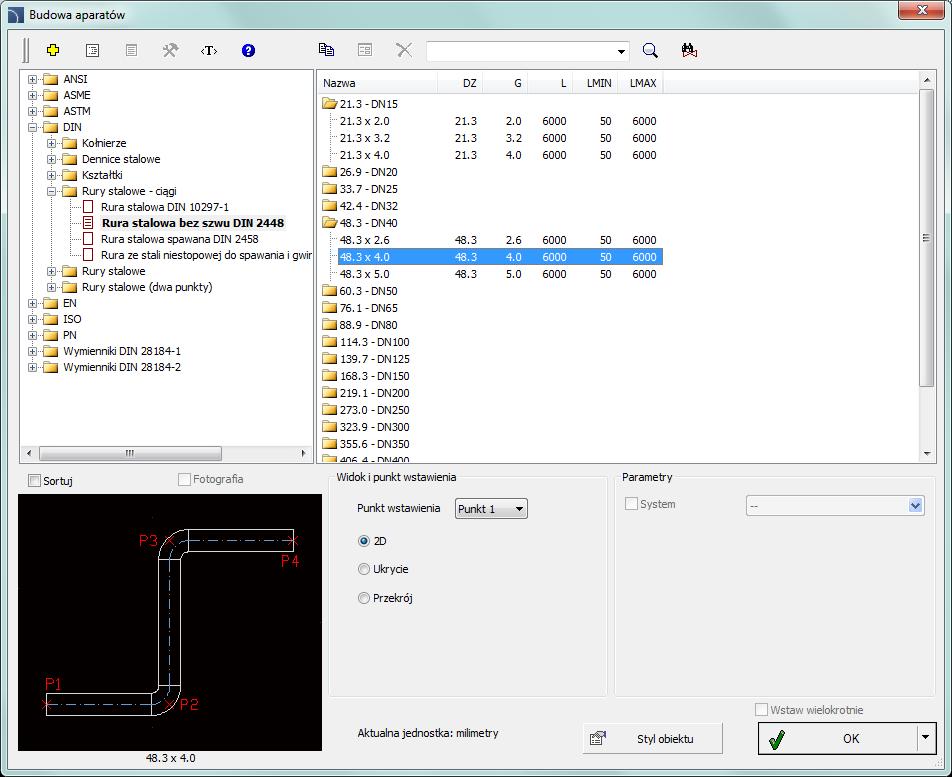Viewport: 952px width, 777px height.
Task: Toggle the System checkbox
Action: [631, 504]
